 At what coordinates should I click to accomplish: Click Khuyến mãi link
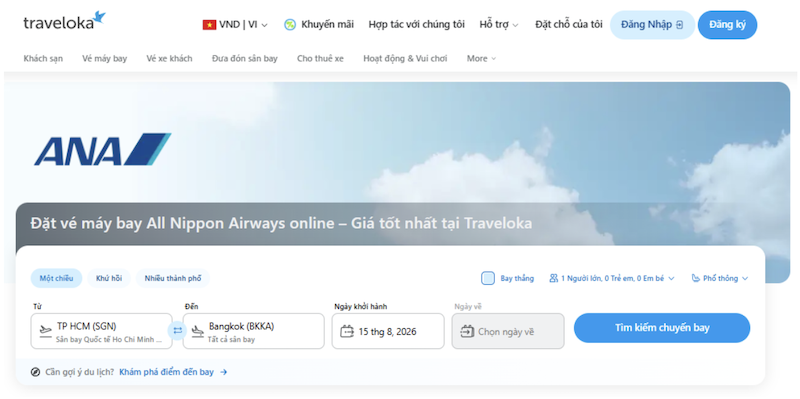327,24
